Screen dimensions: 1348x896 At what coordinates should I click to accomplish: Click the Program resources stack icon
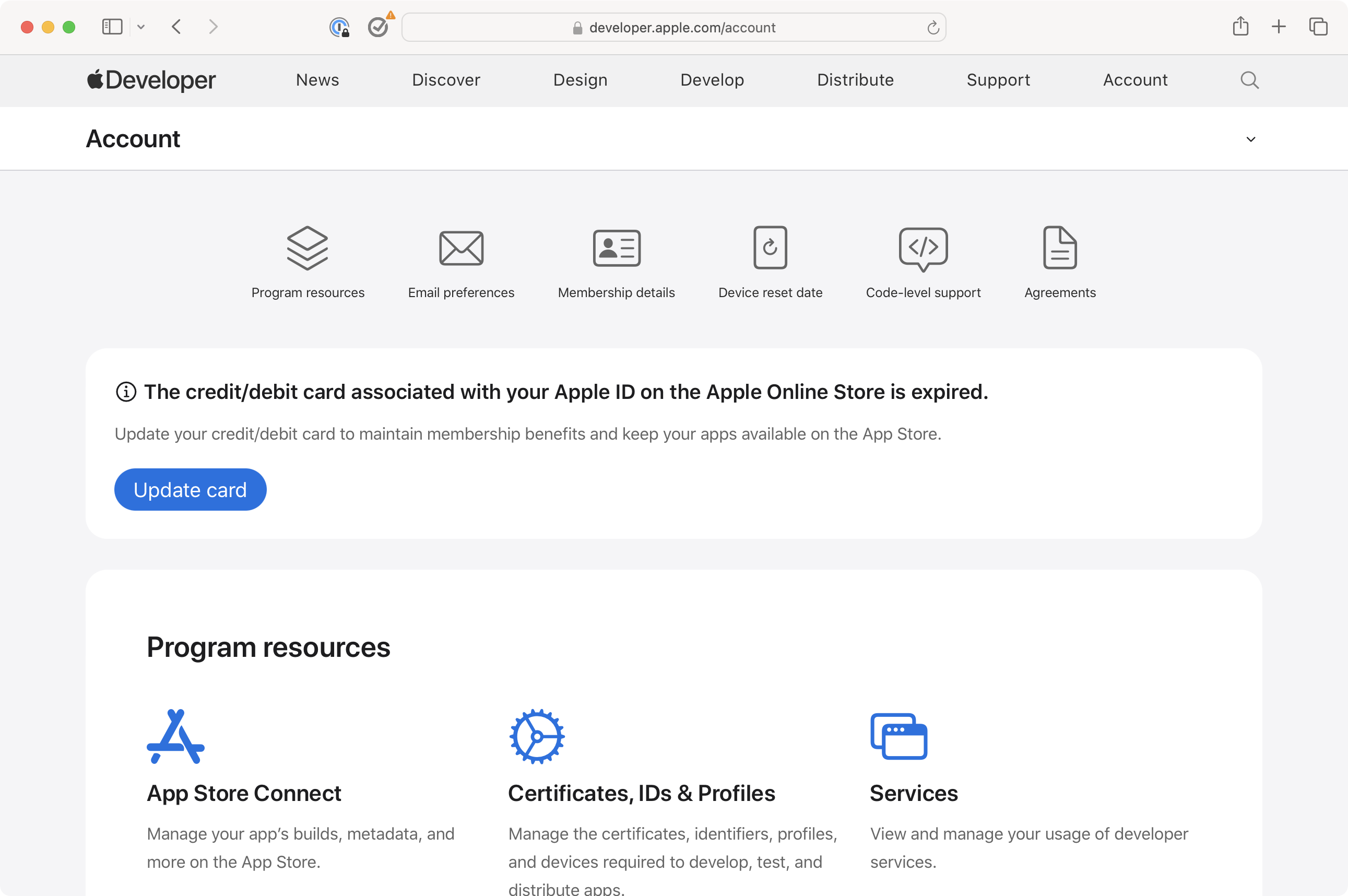[x=308, y=248]
